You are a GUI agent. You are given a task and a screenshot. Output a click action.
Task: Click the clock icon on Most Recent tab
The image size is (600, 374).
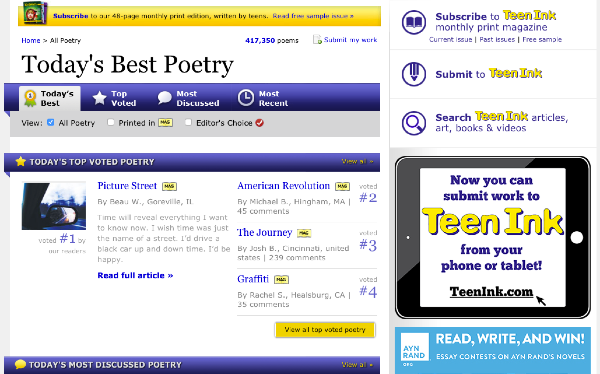(x=246, y=98)
